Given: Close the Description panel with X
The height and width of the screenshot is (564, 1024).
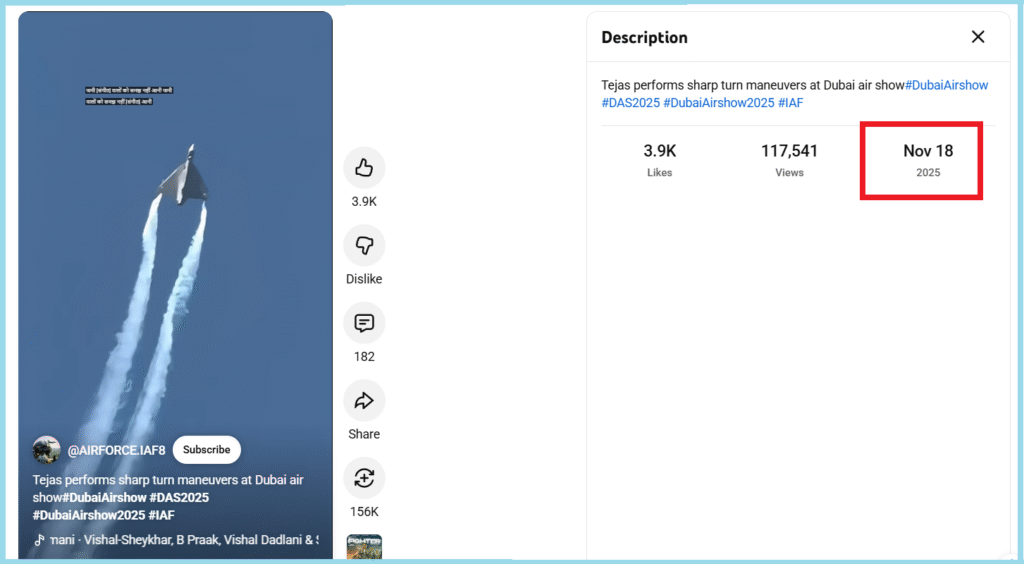Looking at the screenshot, I should 977,37.
